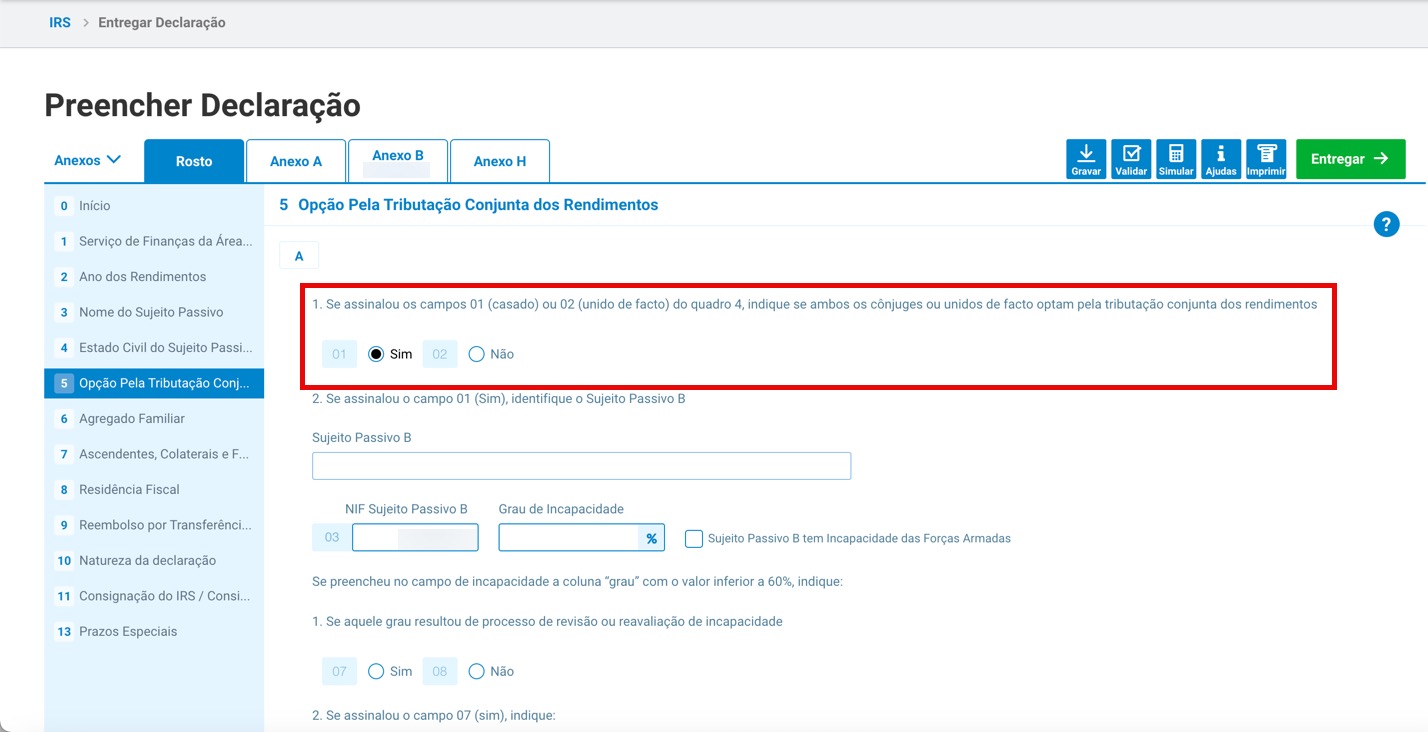
Task: Select Sim radio for field 07
Action: (x=376, y=671)
